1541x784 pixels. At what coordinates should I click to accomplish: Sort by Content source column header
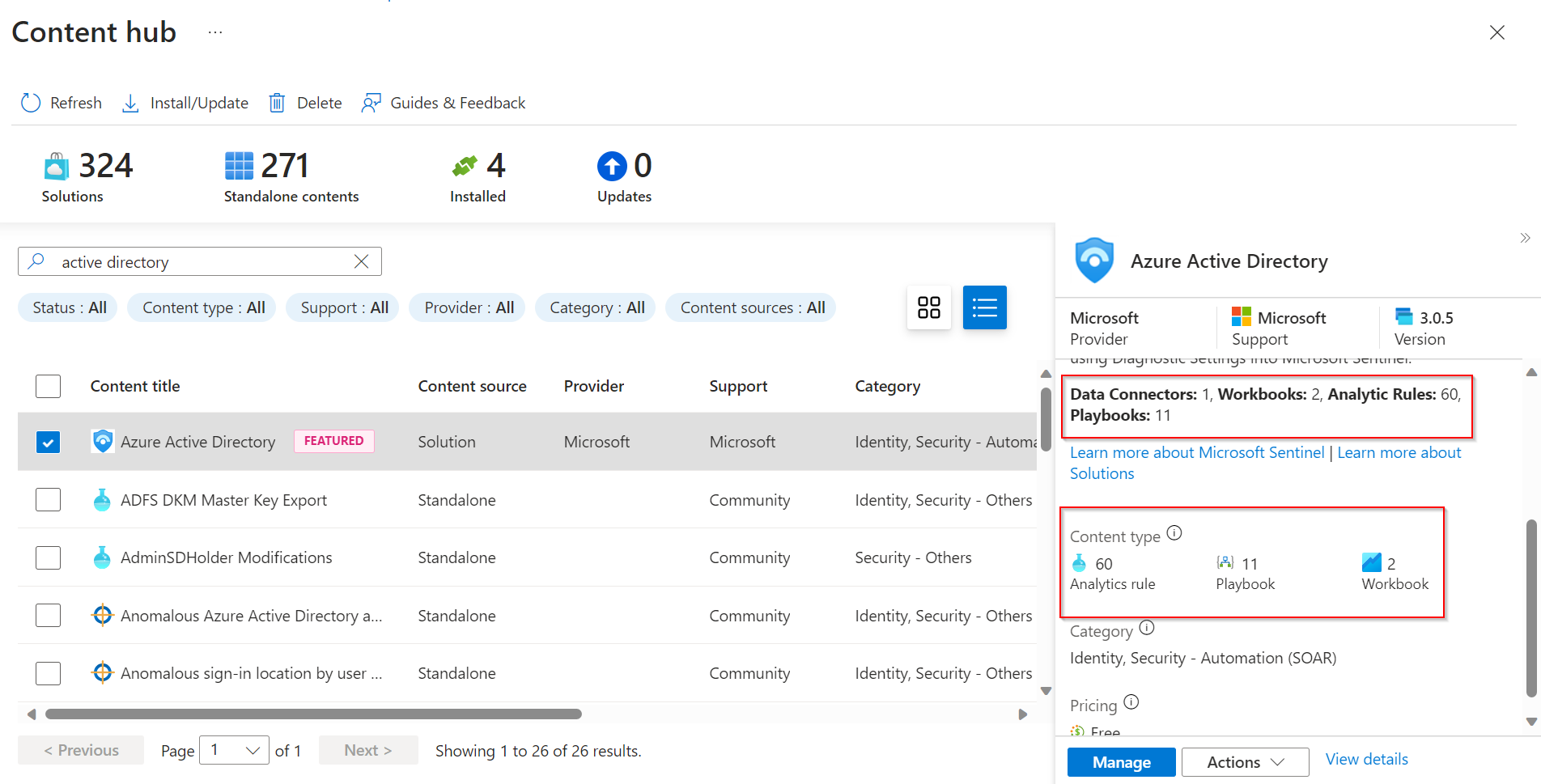[x=472, y=386]
